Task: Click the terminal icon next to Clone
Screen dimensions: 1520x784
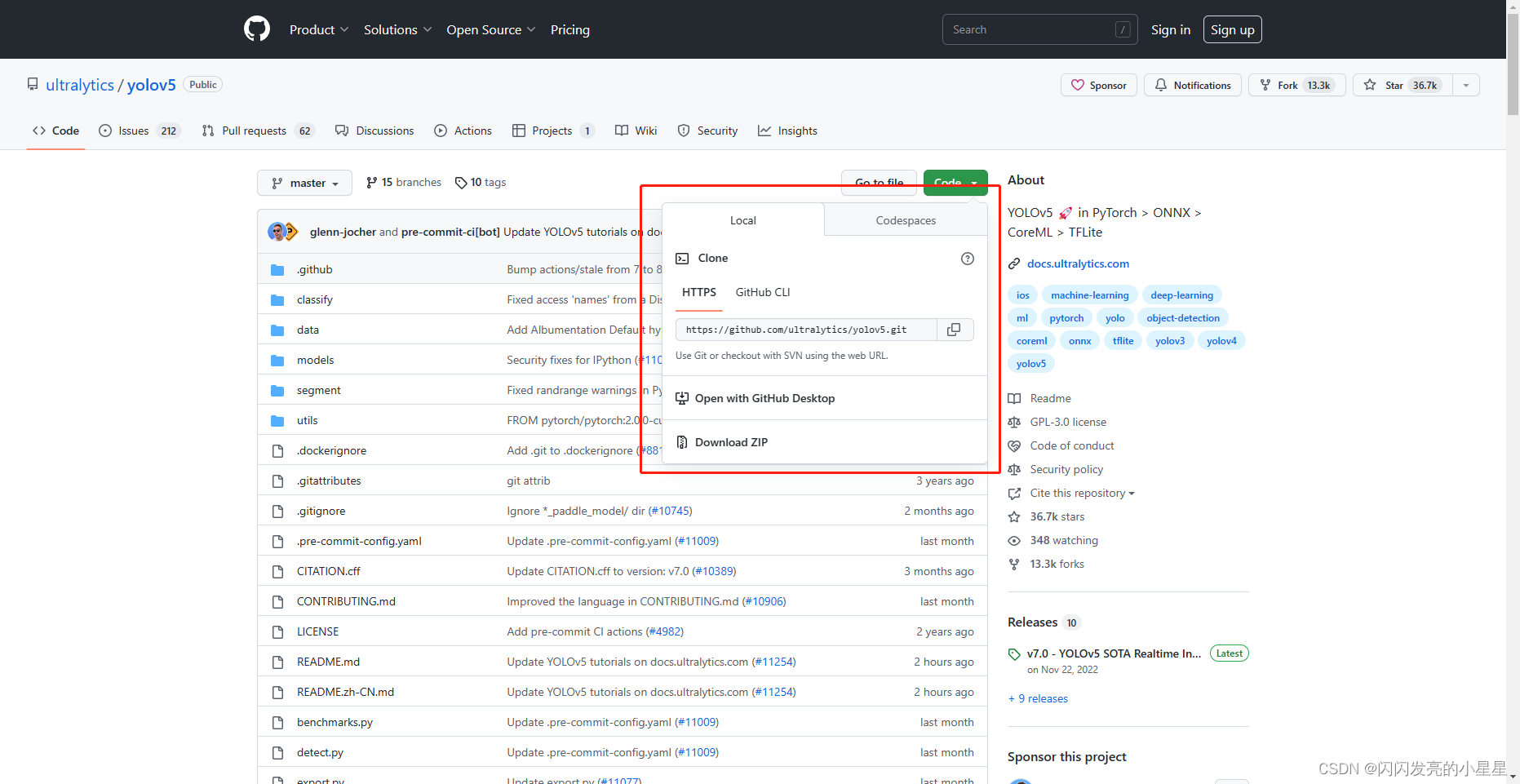Action: (x=682, y=259)
